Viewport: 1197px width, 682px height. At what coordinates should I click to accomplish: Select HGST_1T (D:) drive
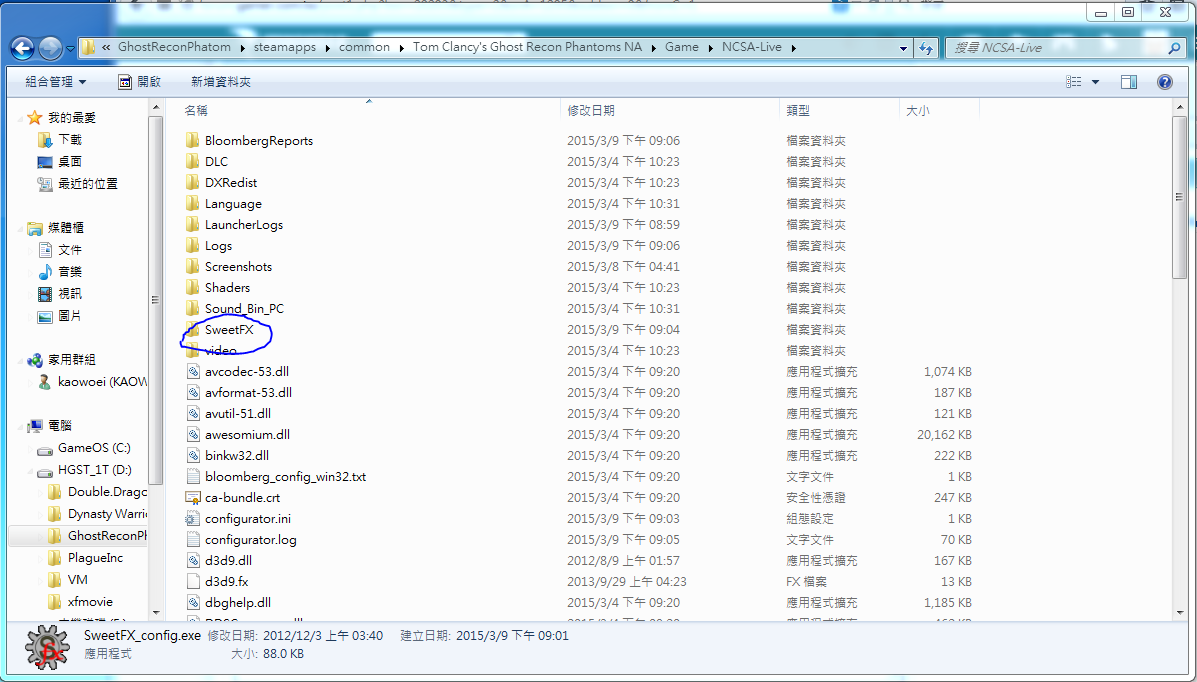[x=95, y=470]
